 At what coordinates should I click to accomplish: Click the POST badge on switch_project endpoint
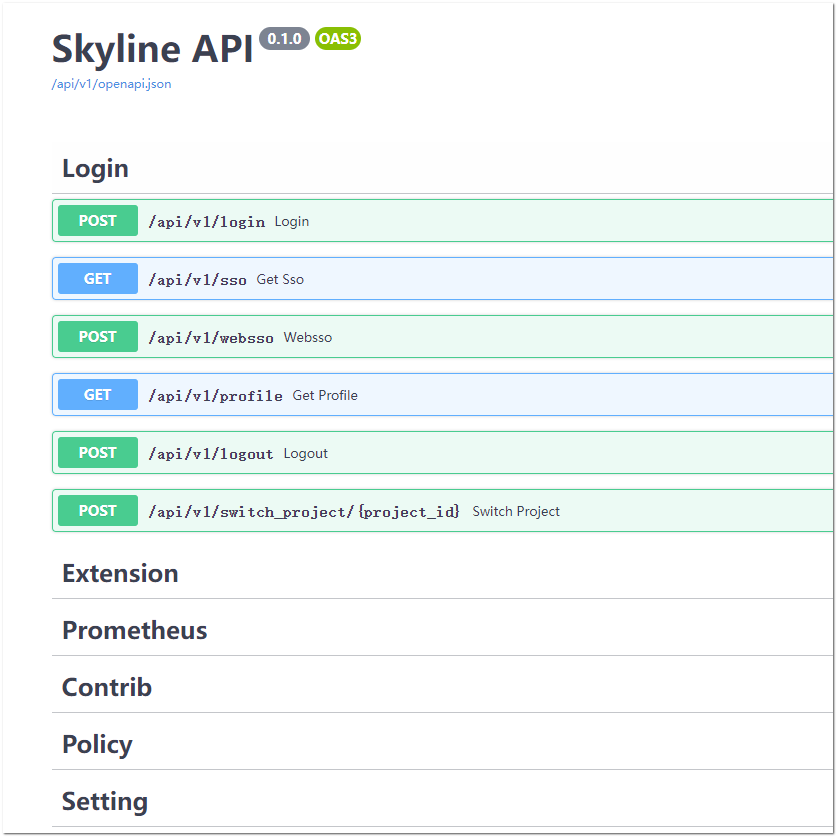(x=97, y=510)
